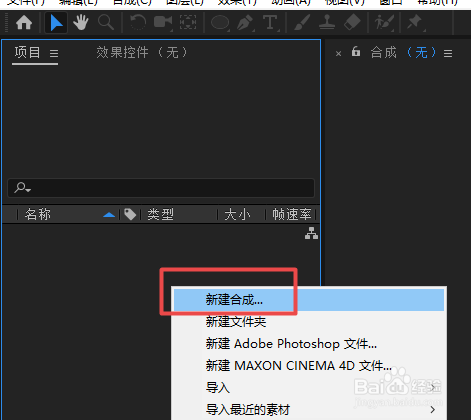This screenshot has width=471, height=420.
Task: Select the Clone Stamp tool
Action: 327,23
